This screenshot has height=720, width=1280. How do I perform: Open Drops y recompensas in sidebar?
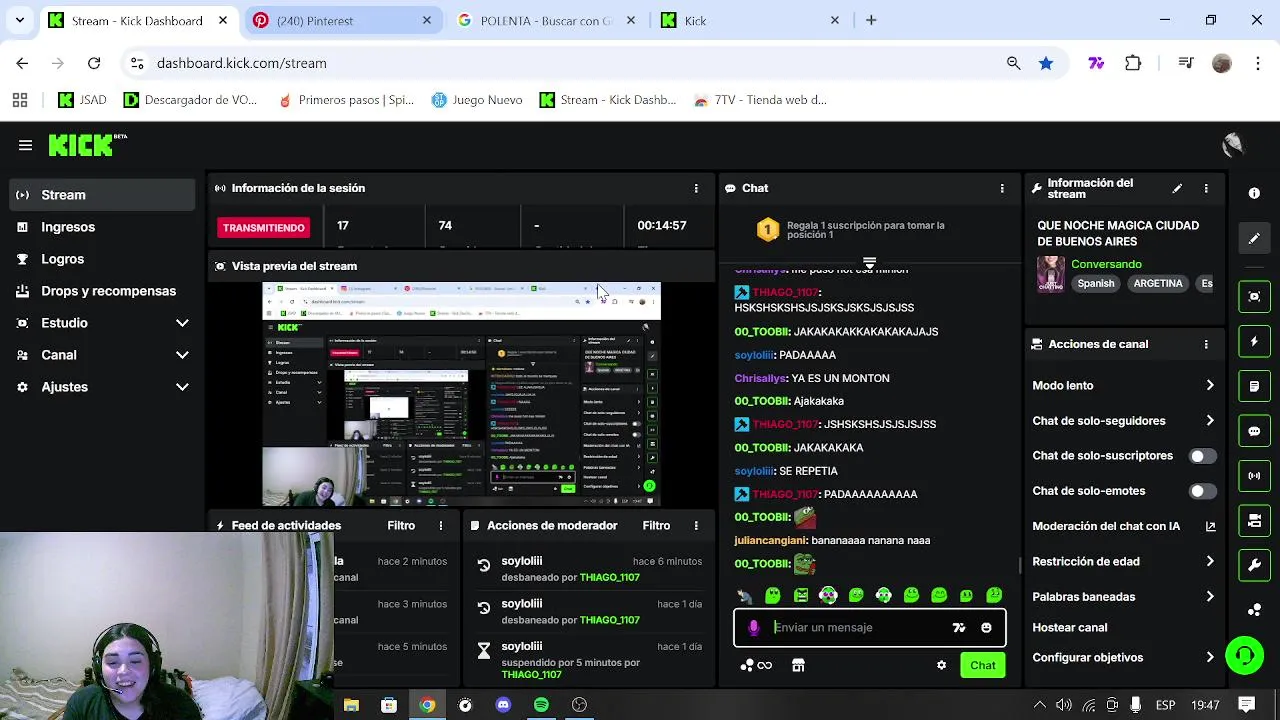(x=102, y=291)
